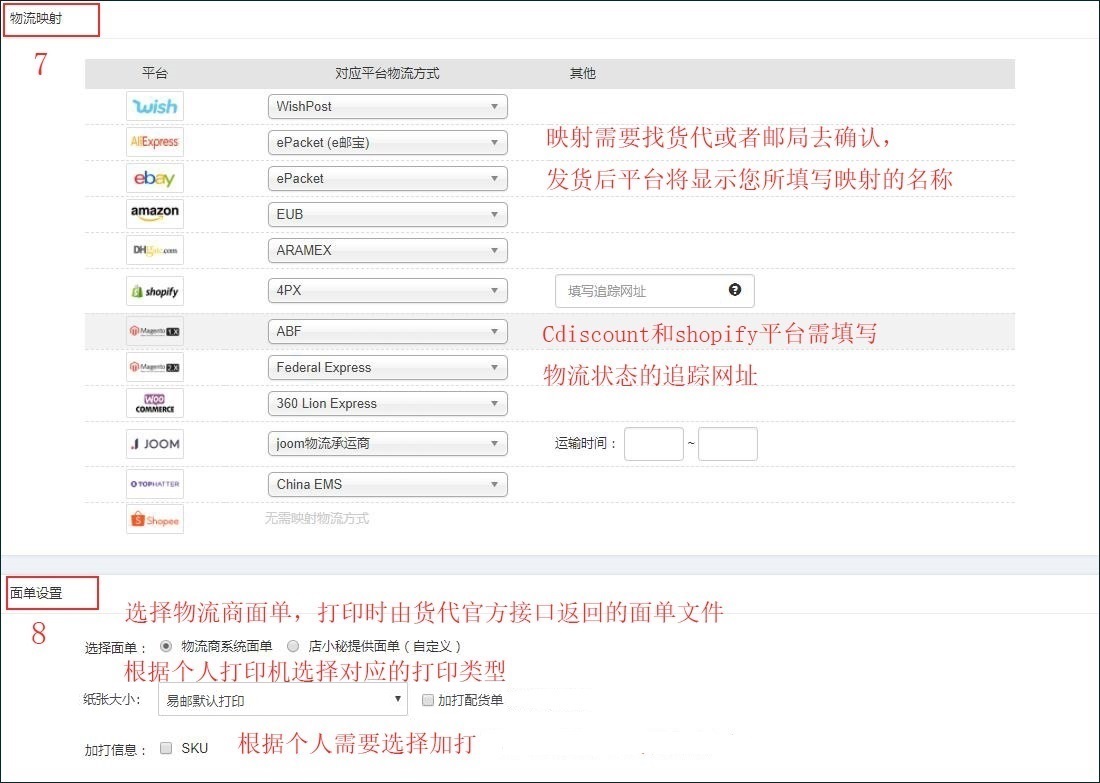The image size is (1100, 783).
Task: Click the Magento 1.X platform logo
Action: [155, 331]
